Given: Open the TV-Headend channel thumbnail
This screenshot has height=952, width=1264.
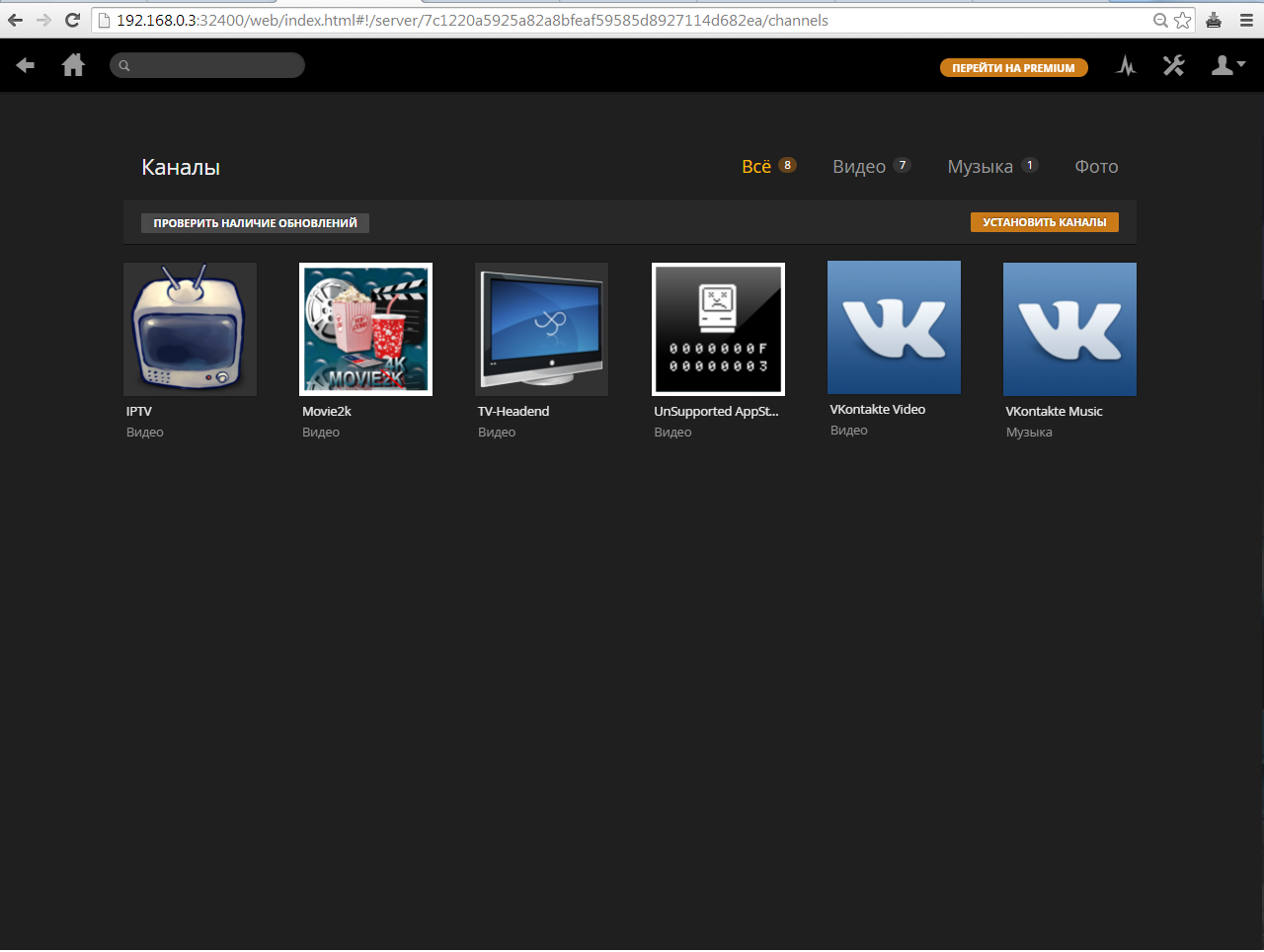Looking at the screenshot, I should (x=541, y=329).
